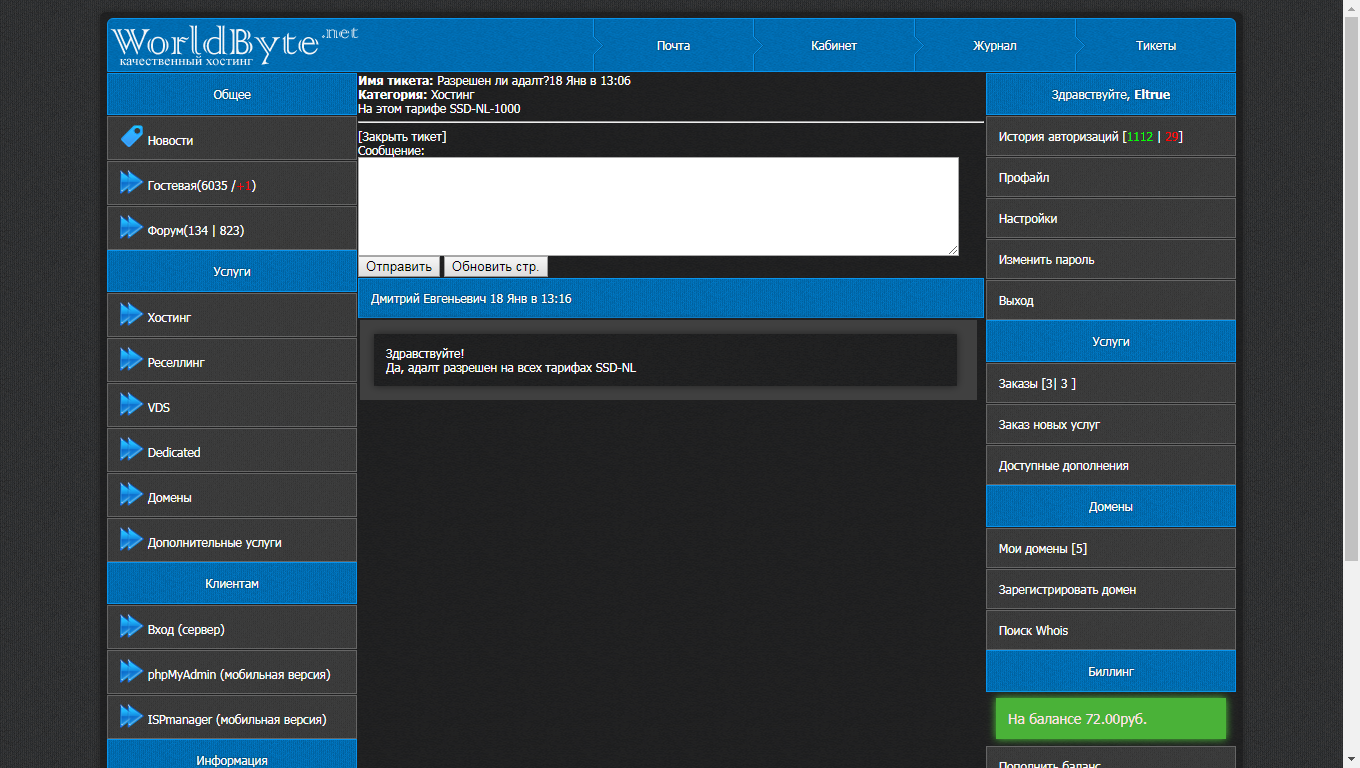Screen dimensions: 1360x768
Task: Click the arrow icon next to phpMyAdmin
Action: click(131, 671)
